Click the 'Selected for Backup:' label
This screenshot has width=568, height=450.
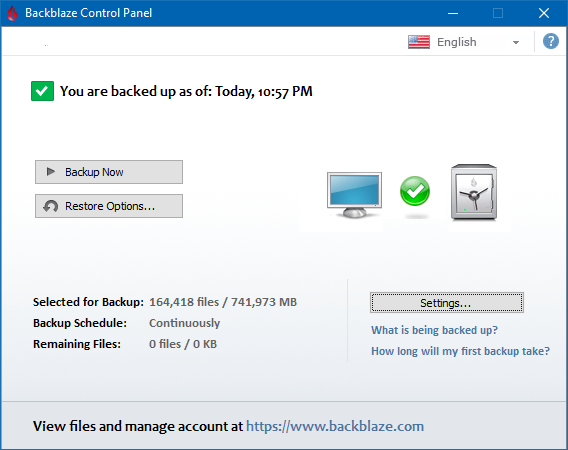tap(88, 302)
